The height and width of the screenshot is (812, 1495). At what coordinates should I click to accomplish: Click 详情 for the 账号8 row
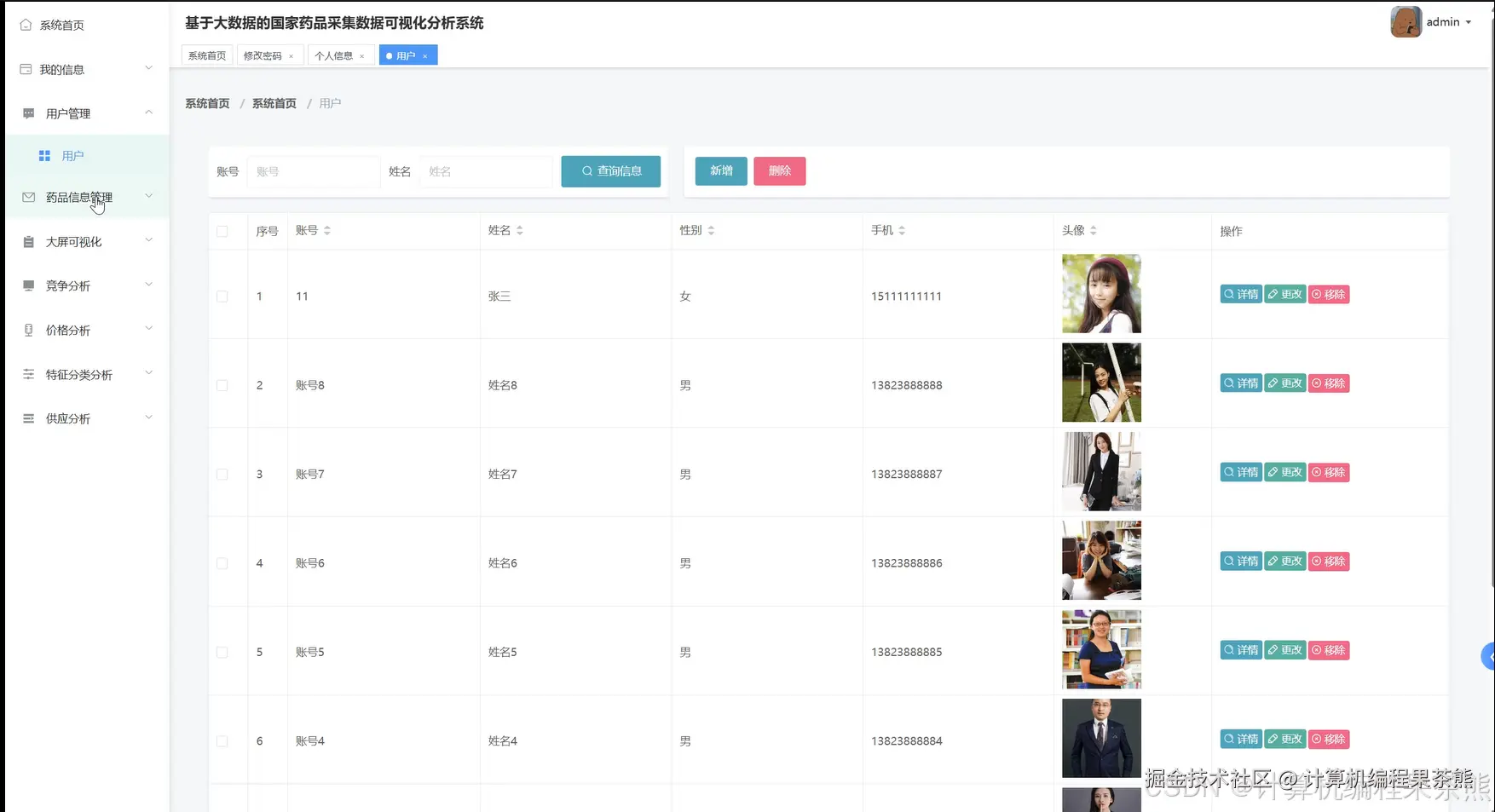tap(1241, 383)
